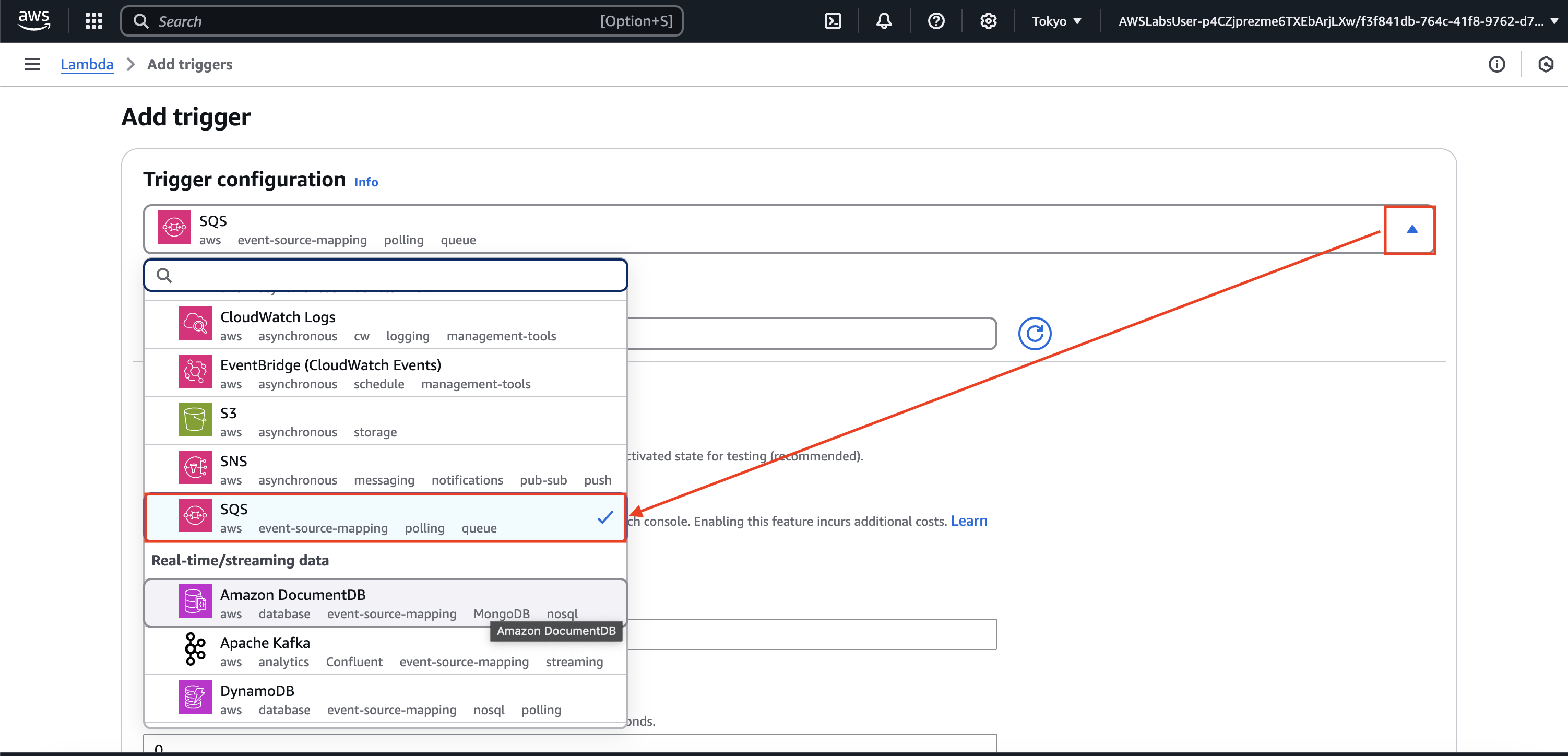Image resolution: width=1568 pixels, height=756 pixels.
Task: Open the AWS services grid menu
Action: click(94, 21)
